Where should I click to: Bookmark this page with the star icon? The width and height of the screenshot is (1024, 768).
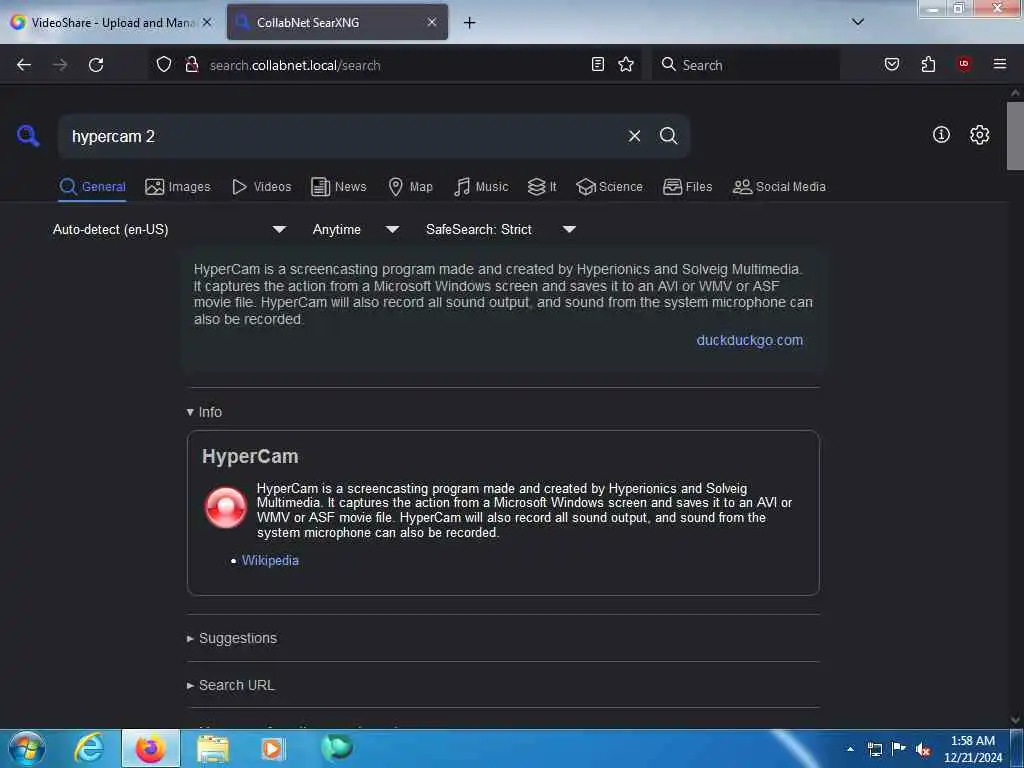click(x=626, y=64)
